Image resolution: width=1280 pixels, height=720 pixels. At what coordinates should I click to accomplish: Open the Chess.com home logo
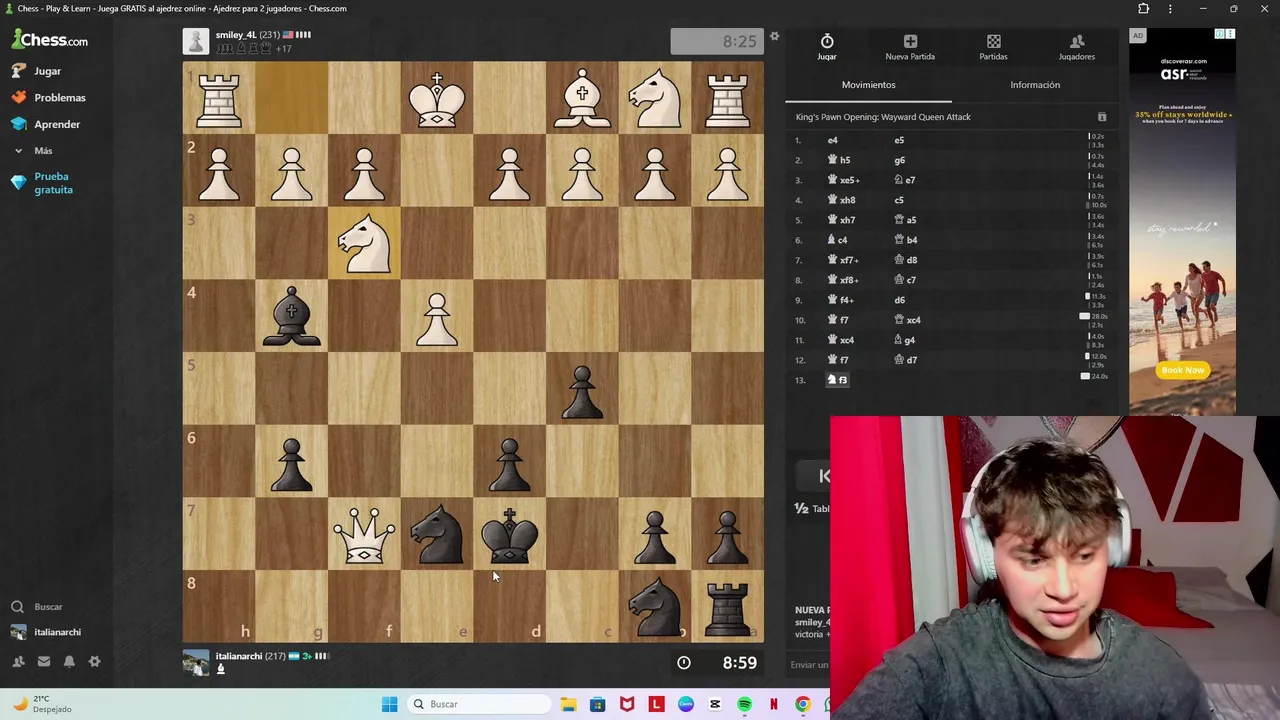coord(50,40)
